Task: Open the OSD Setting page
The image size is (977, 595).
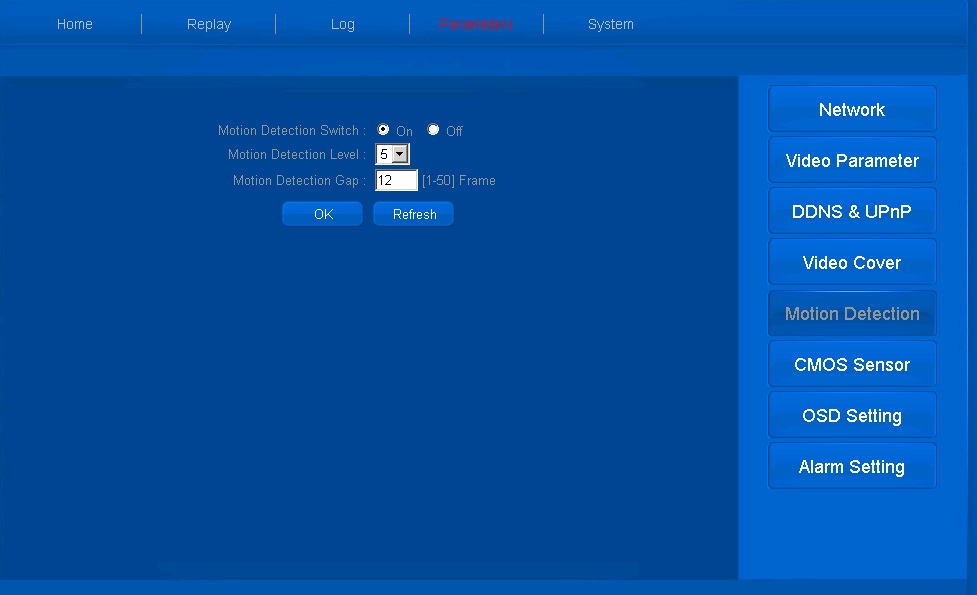Action: 852,416
